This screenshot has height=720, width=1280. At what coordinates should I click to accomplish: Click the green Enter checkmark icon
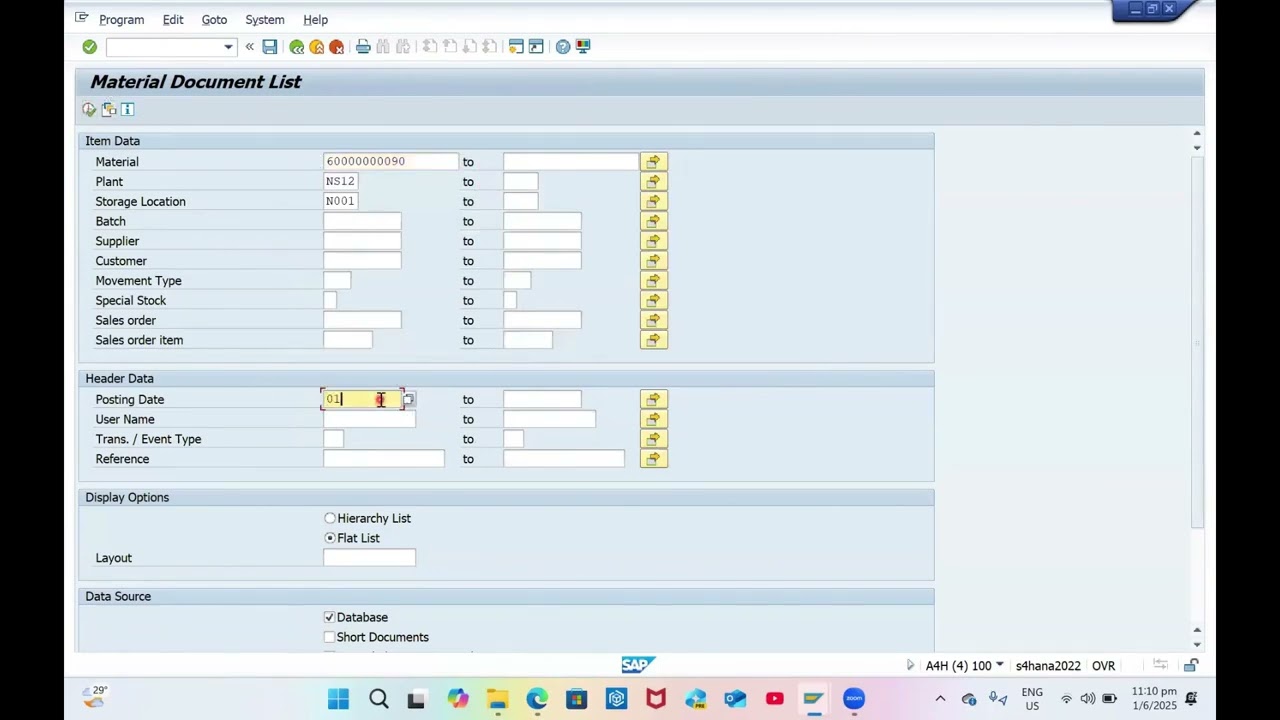tap(89, 47)
